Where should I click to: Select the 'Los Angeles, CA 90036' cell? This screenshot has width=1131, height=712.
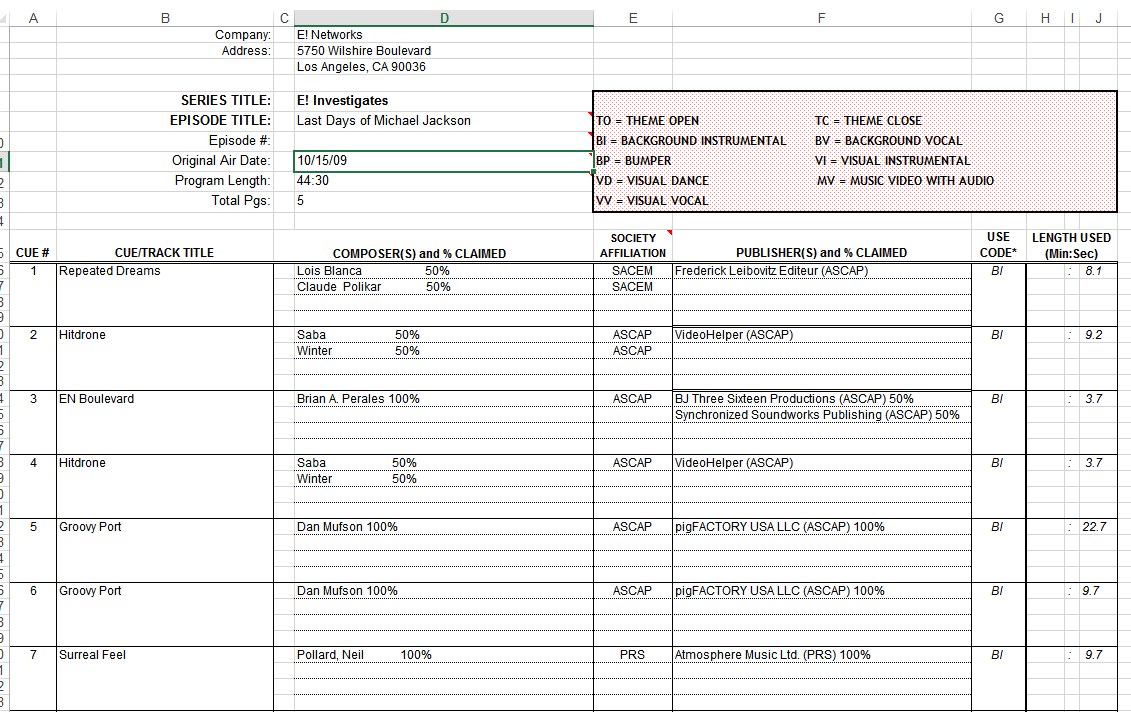(x=444, y=66)
